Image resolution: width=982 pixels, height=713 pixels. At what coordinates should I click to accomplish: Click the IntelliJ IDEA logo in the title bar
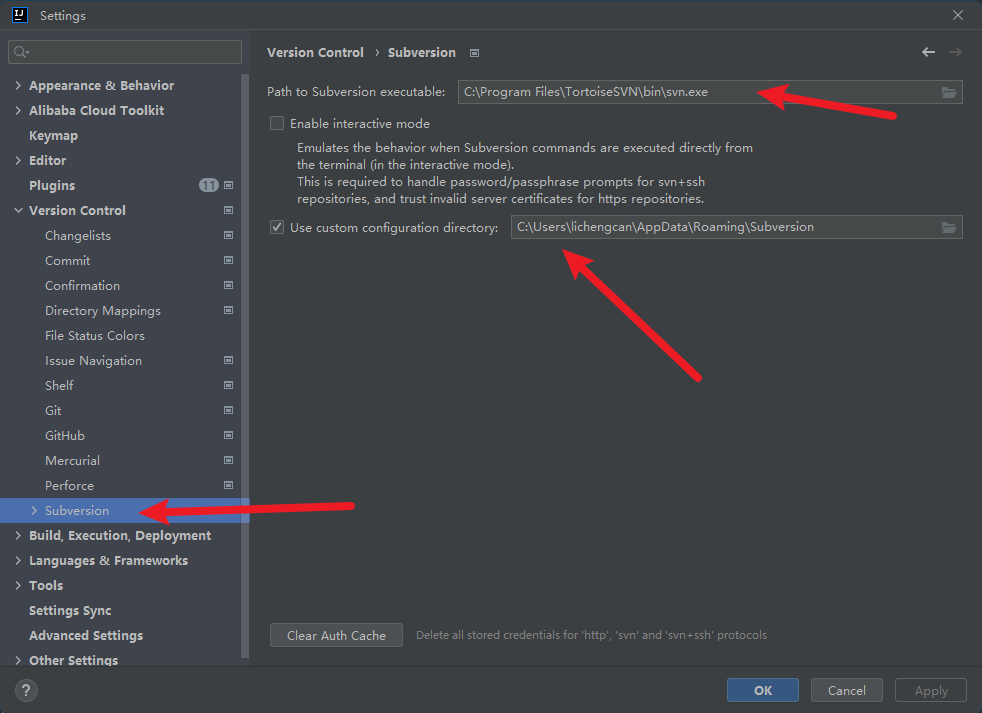tap(20, 15)
